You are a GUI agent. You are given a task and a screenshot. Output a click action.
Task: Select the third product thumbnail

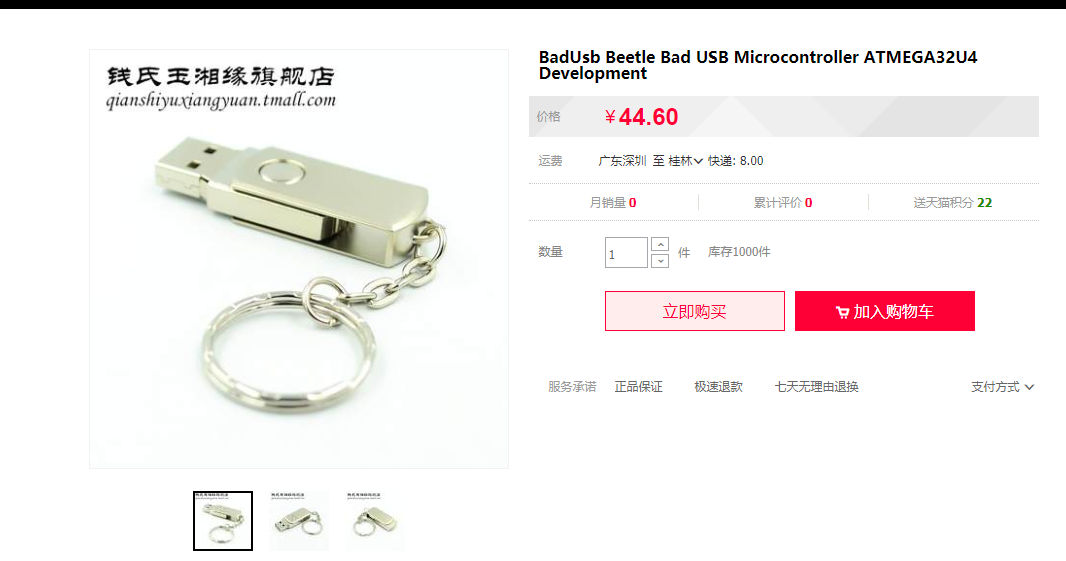point(375,521)
